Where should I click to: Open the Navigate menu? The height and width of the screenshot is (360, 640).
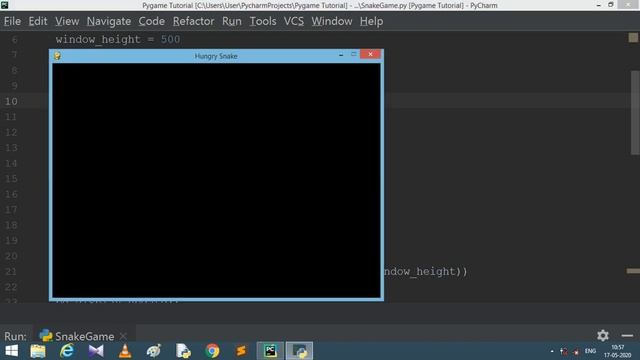(x=109, y=21)
